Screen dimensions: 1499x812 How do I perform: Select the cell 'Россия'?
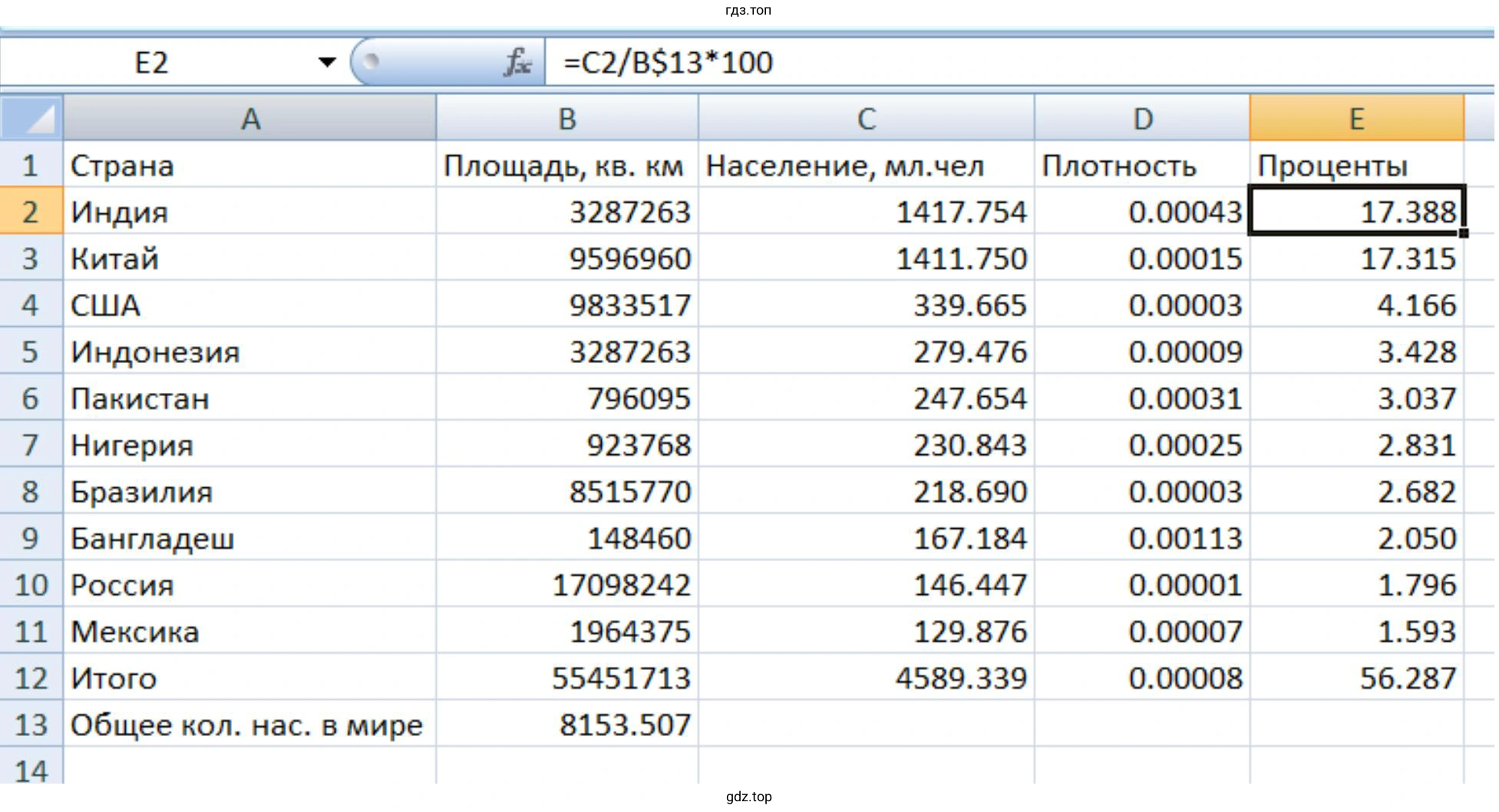click(x=250, y=586)
